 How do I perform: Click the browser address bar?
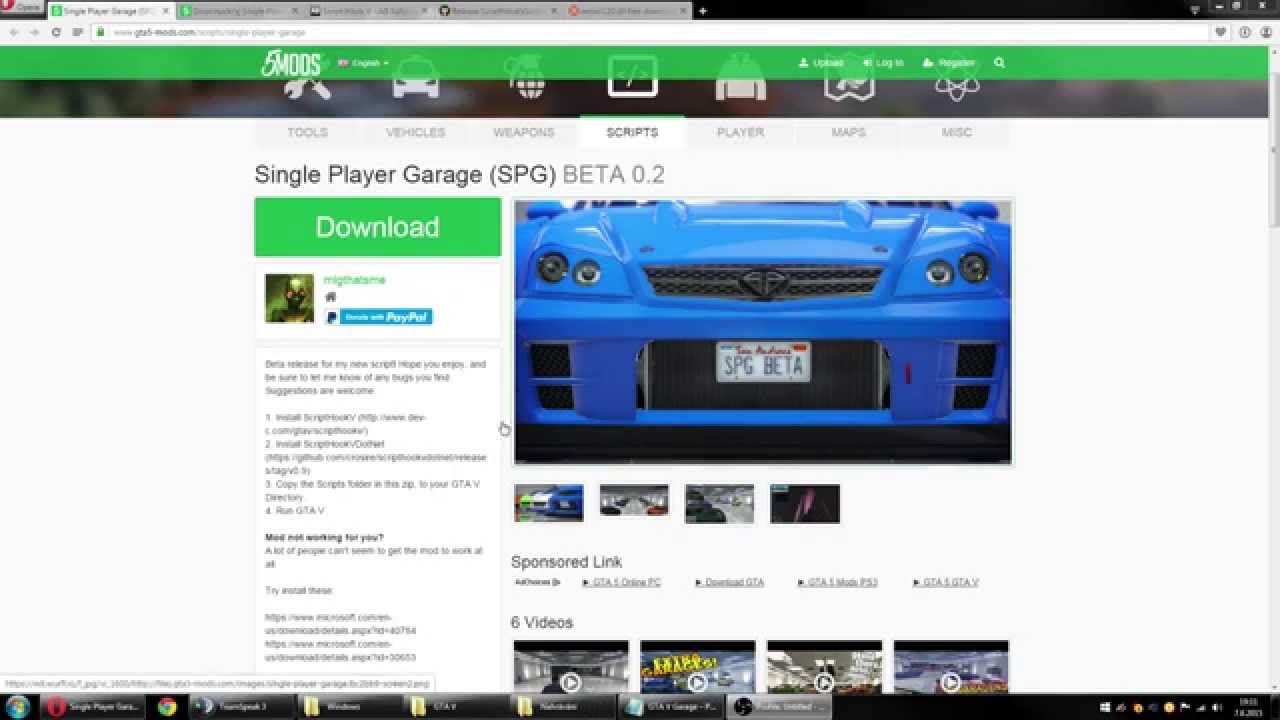click(650, 32)
